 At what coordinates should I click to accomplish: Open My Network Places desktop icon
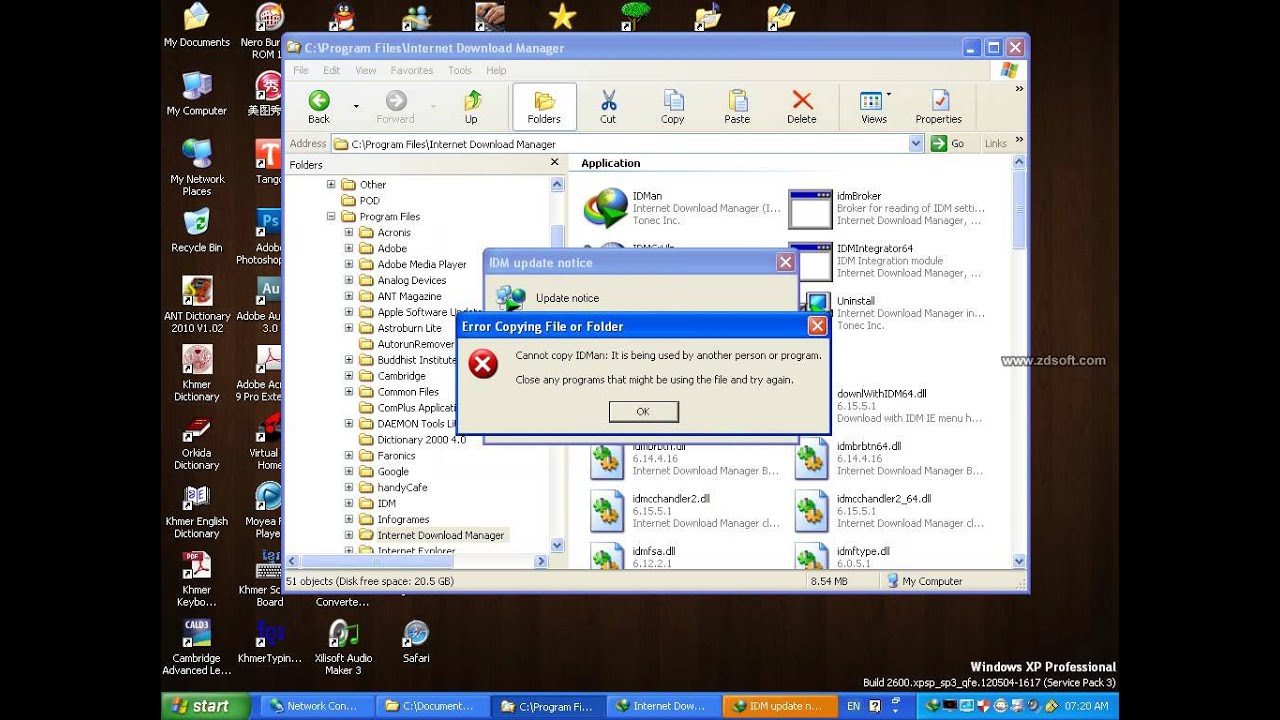[x=197, y=168]
